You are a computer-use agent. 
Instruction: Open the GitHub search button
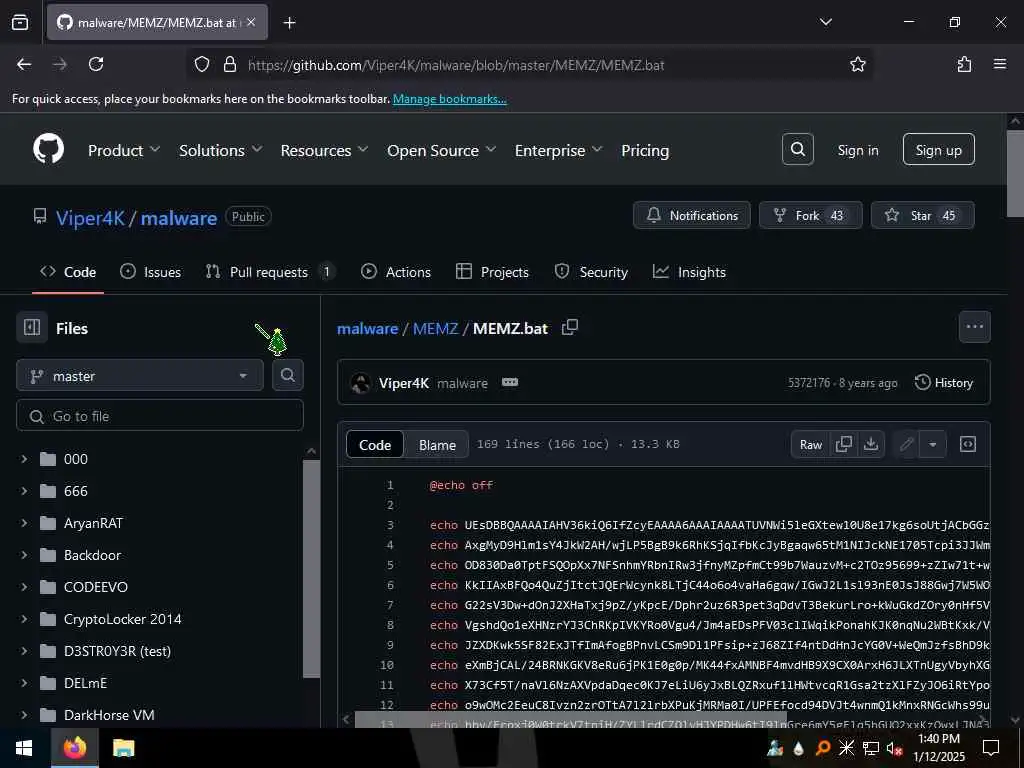point(797,150)
